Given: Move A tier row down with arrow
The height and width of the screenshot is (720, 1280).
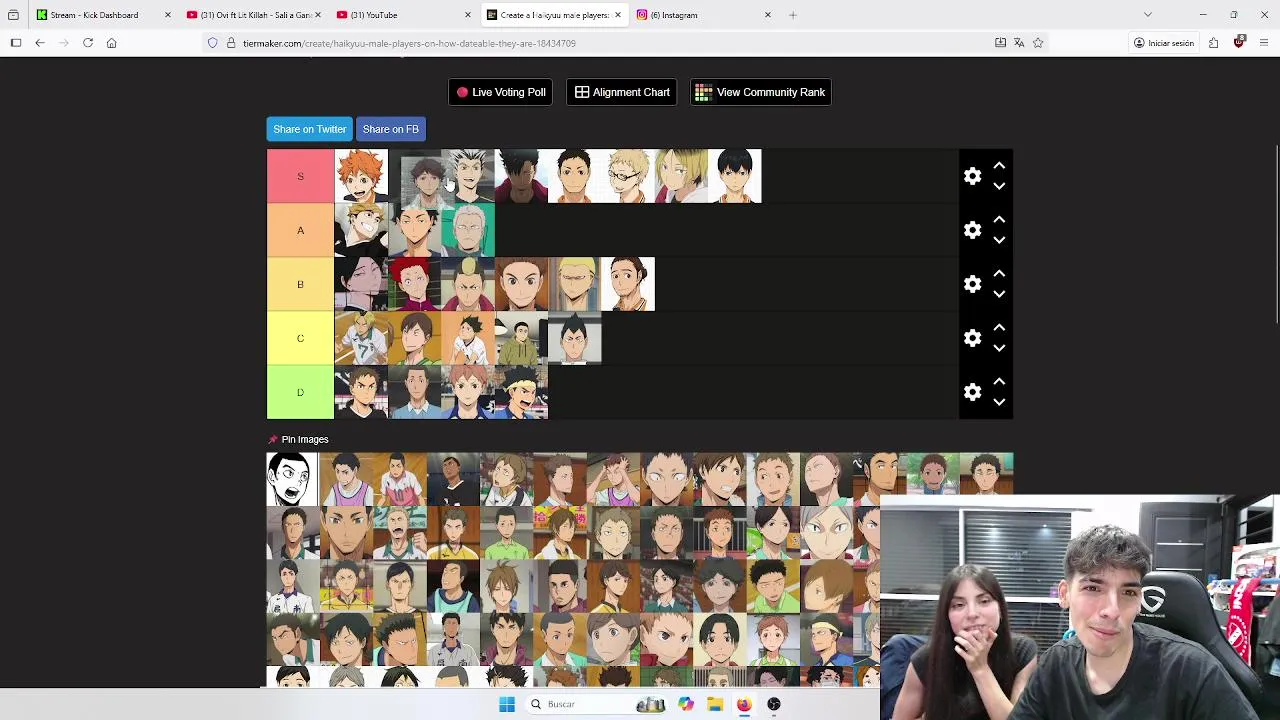Looking at the screenshot, I should [999, 240].
